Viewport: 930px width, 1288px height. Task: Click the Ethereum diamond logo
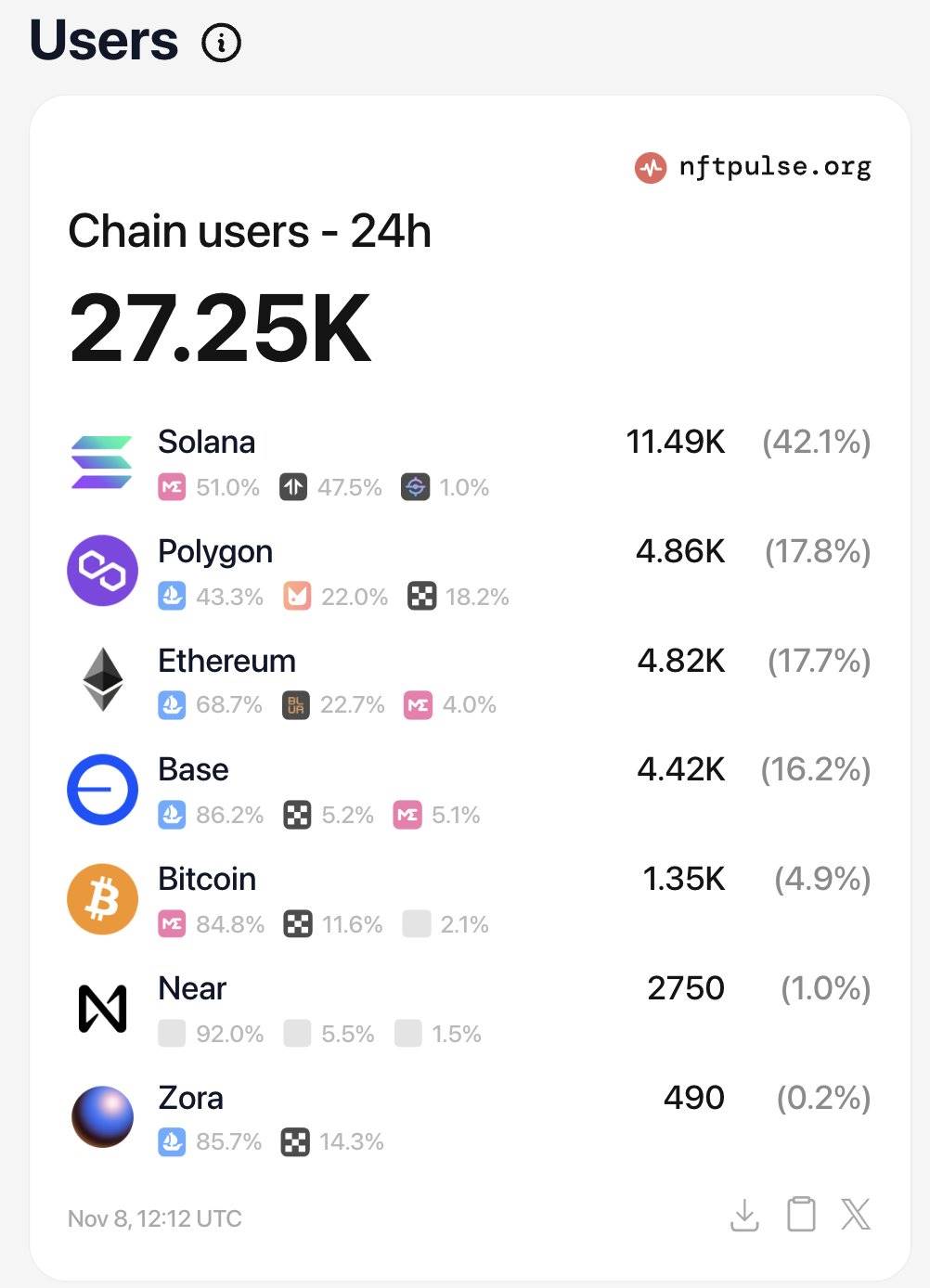(102, 679)
